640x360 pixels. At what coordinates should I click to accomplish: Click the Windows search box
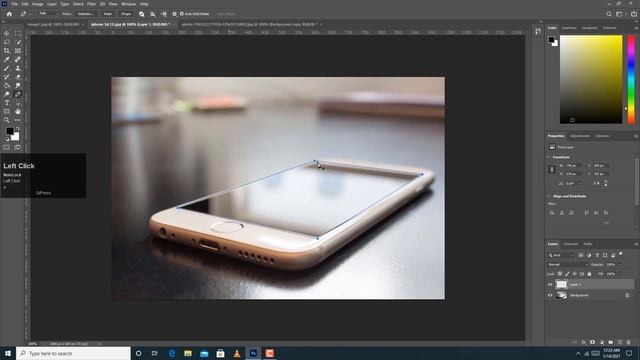[73, 353]
